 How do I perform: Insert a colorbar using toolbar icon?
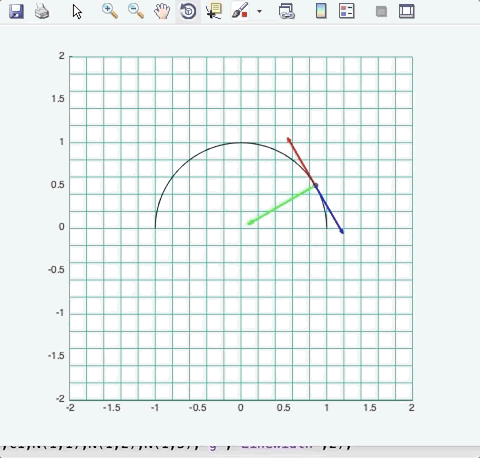pos(321,11)
